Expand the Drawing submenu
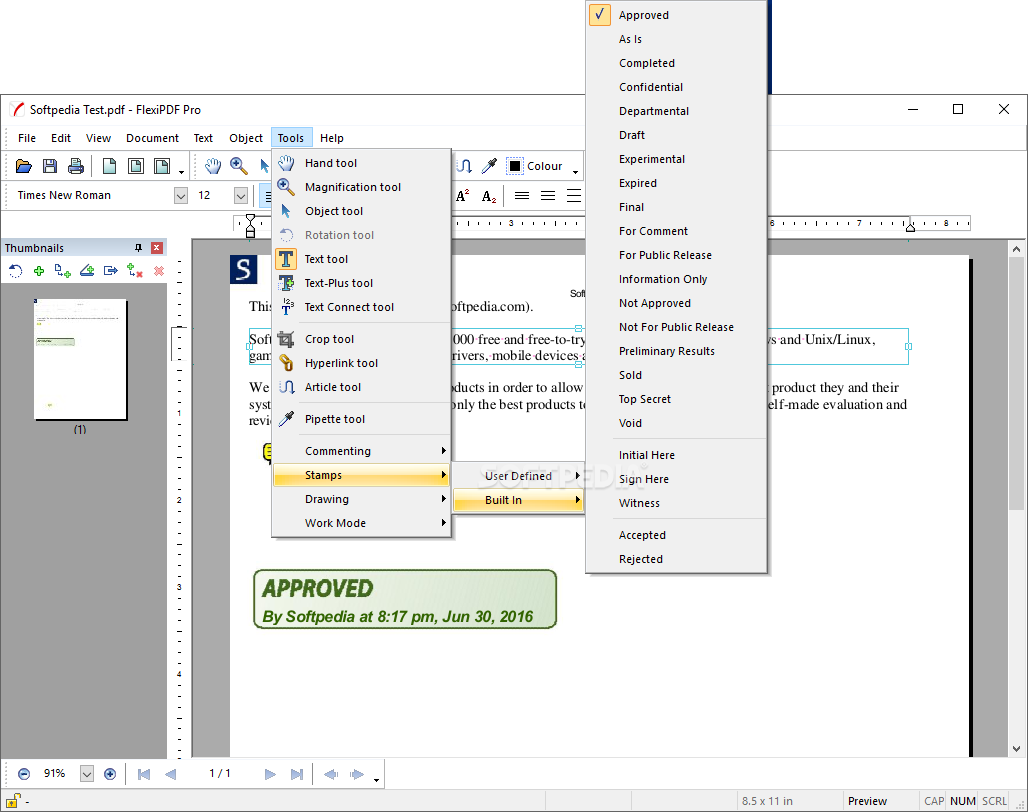 coord(361,499)
